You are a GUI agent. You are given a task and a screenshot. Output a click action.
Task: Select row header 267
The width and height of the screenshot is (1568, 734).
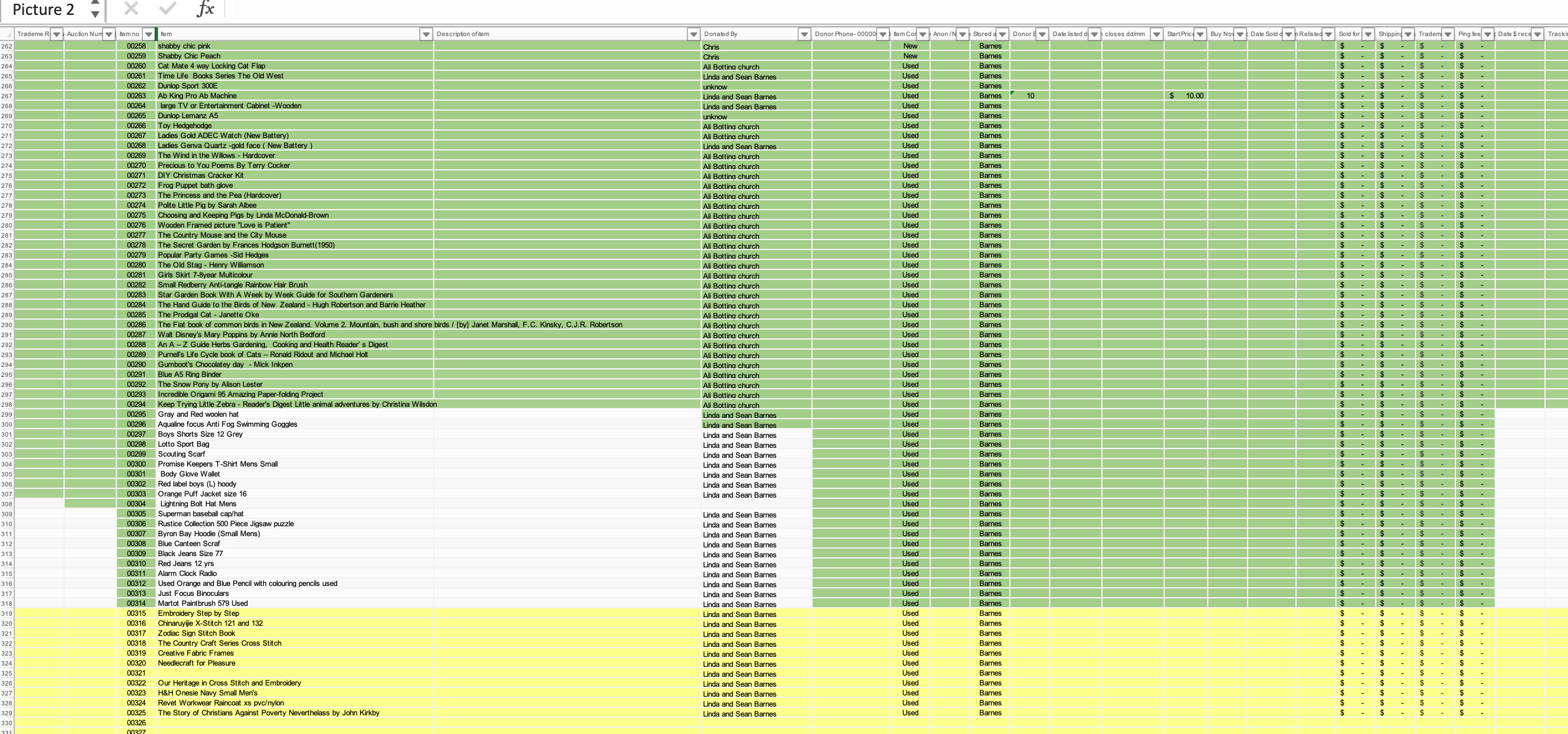click(7, 96)
